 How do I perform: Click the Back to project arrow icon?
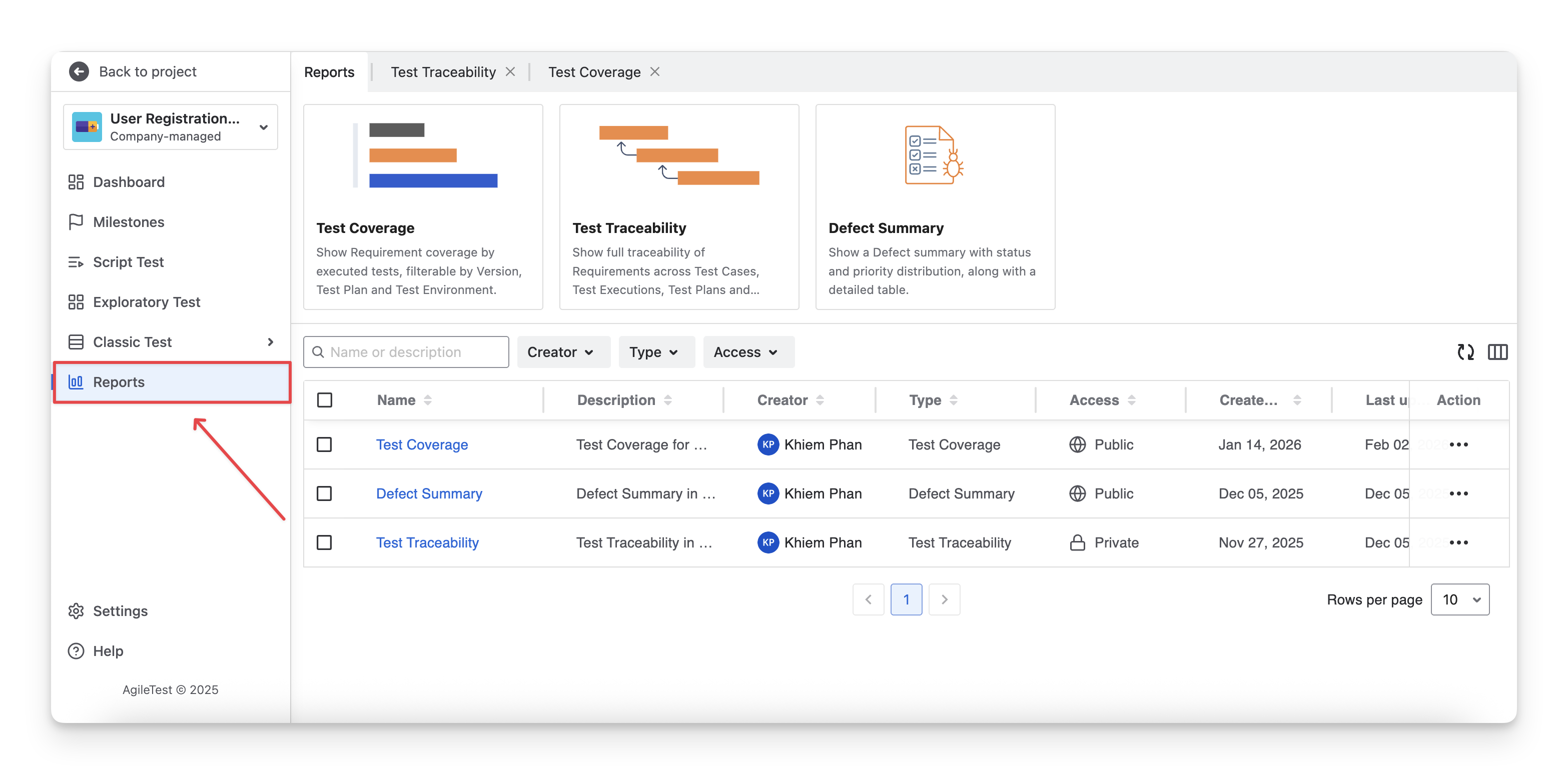click(x=79, y=71)
